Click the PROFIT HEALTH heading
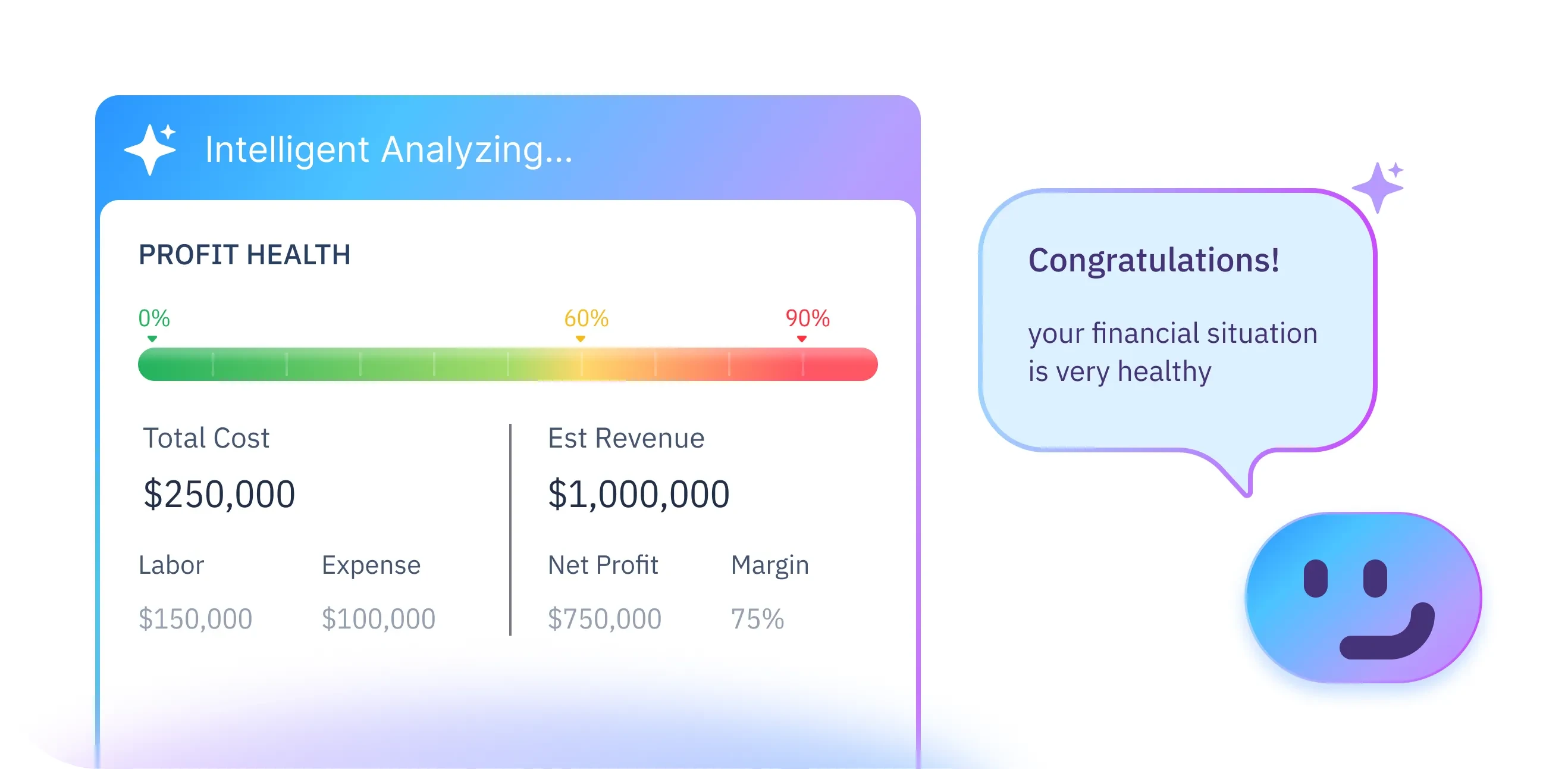This screenshot has width=1568, height=769. (244, 255)
